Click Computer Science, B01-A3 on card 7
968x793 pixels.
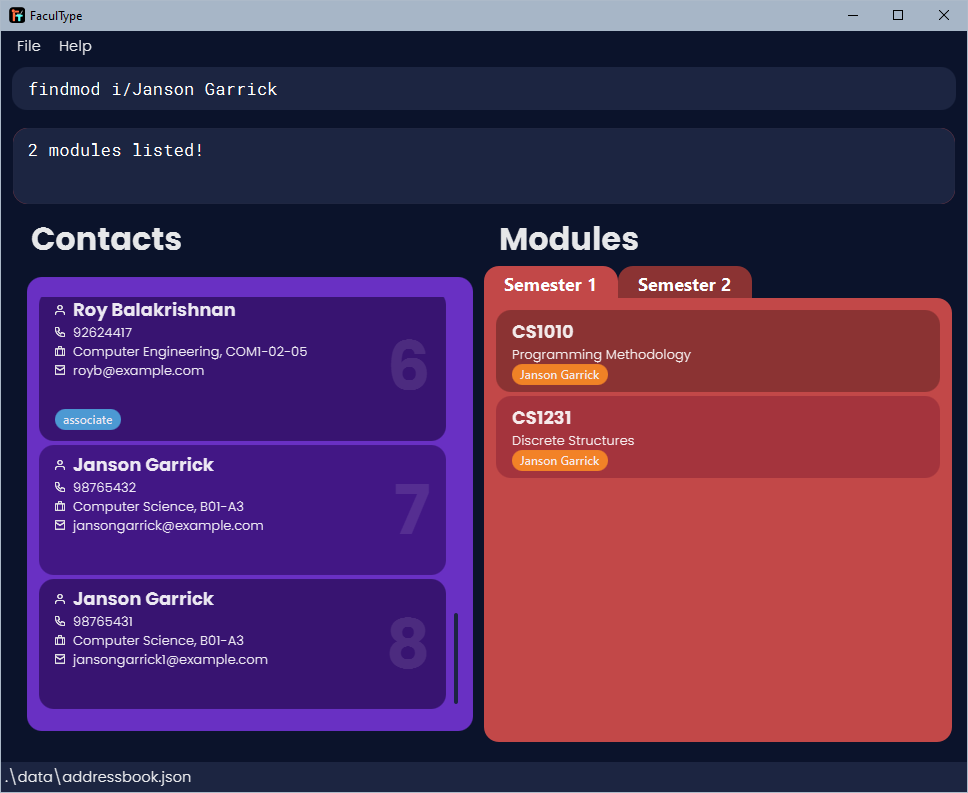[158, 506]
